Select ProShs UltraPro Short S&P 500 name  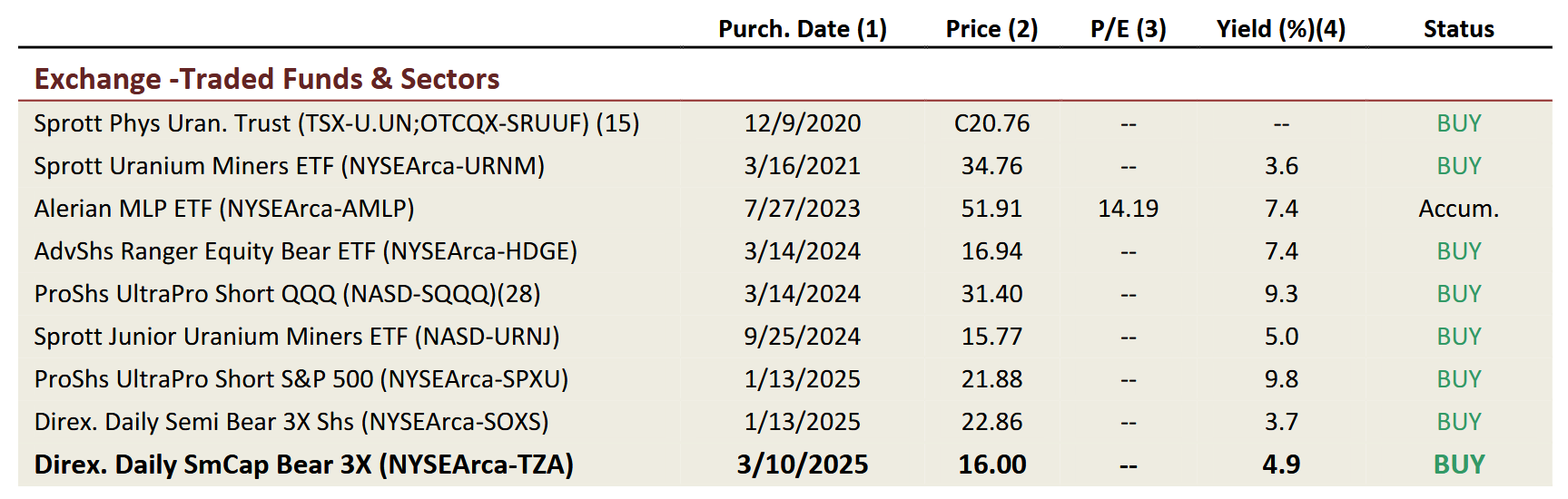[x=301, y=379]
